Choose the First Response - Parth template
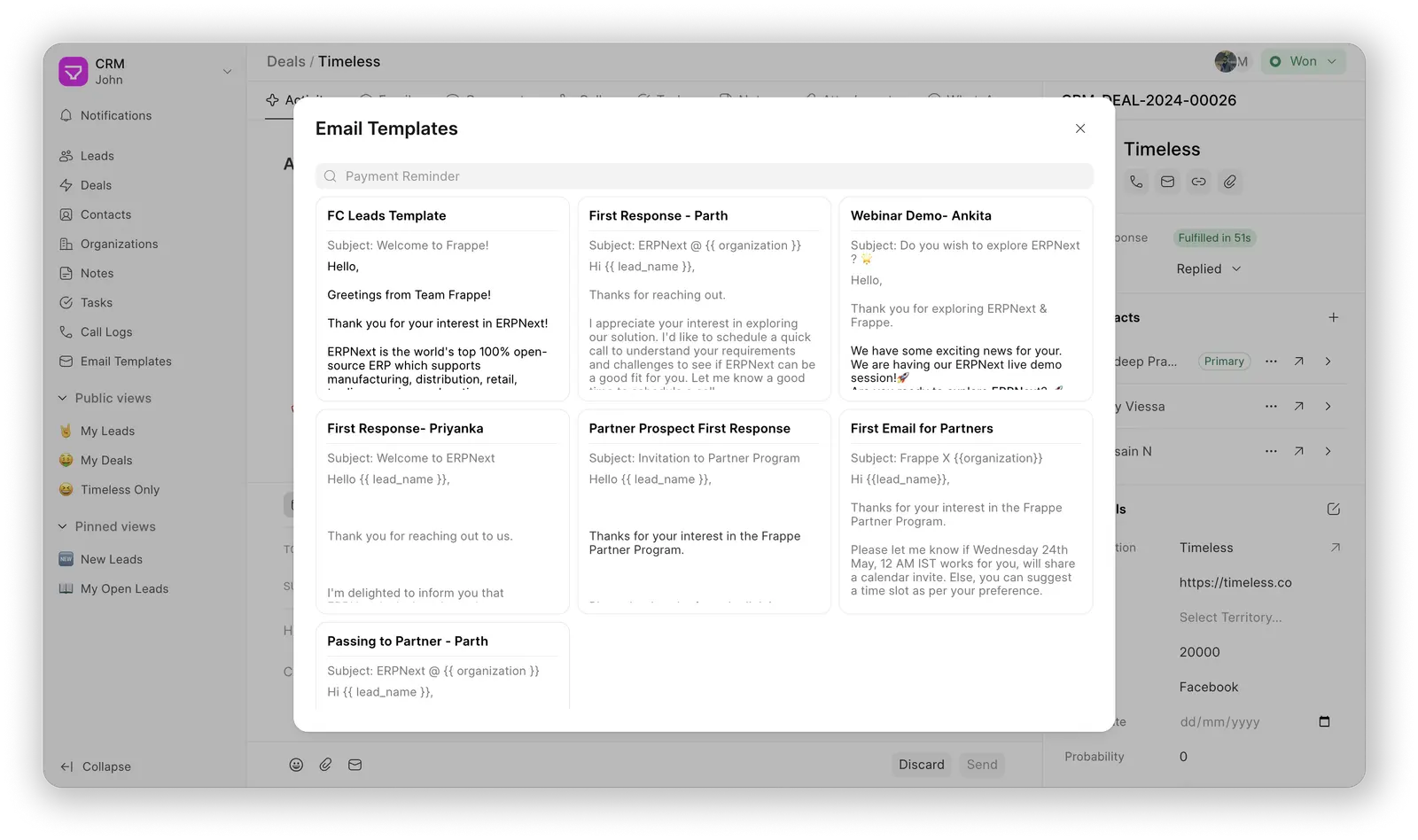Image resolution: width=1418 pixels, height=840 pixels. pos(704,299)
